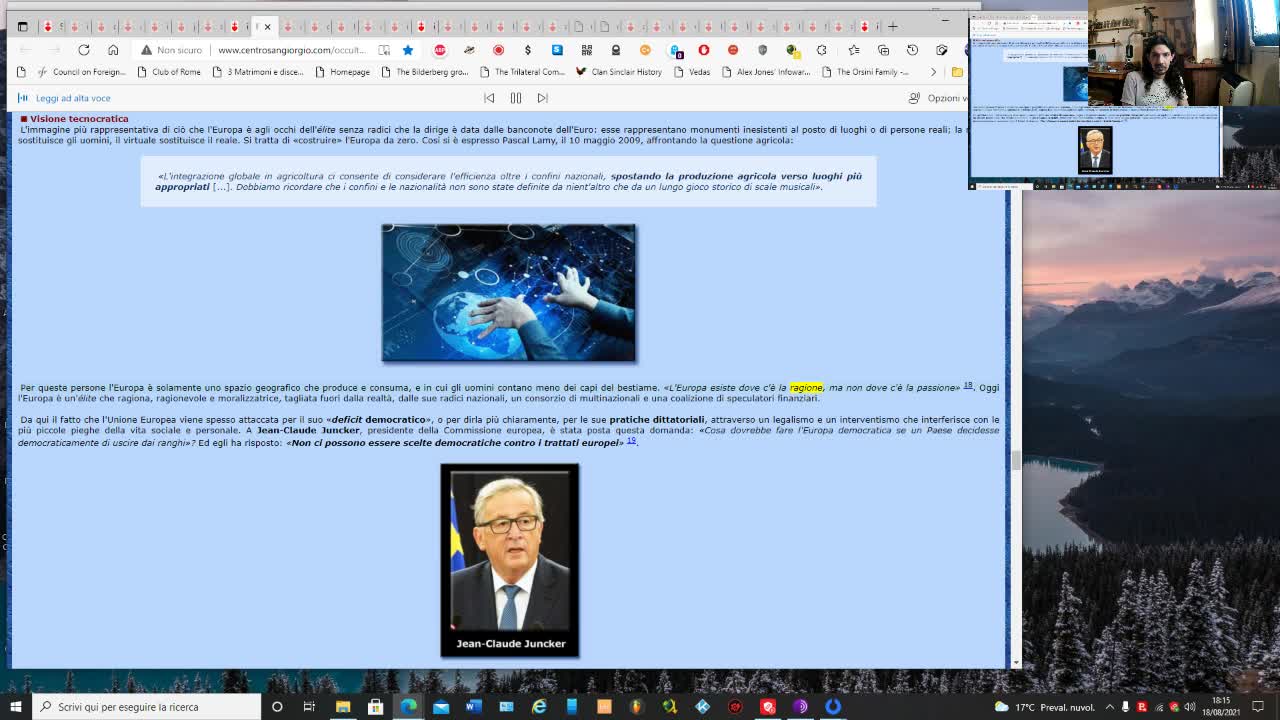
Task: Open Task View on taskbar
Action: (x=309, y=707)
